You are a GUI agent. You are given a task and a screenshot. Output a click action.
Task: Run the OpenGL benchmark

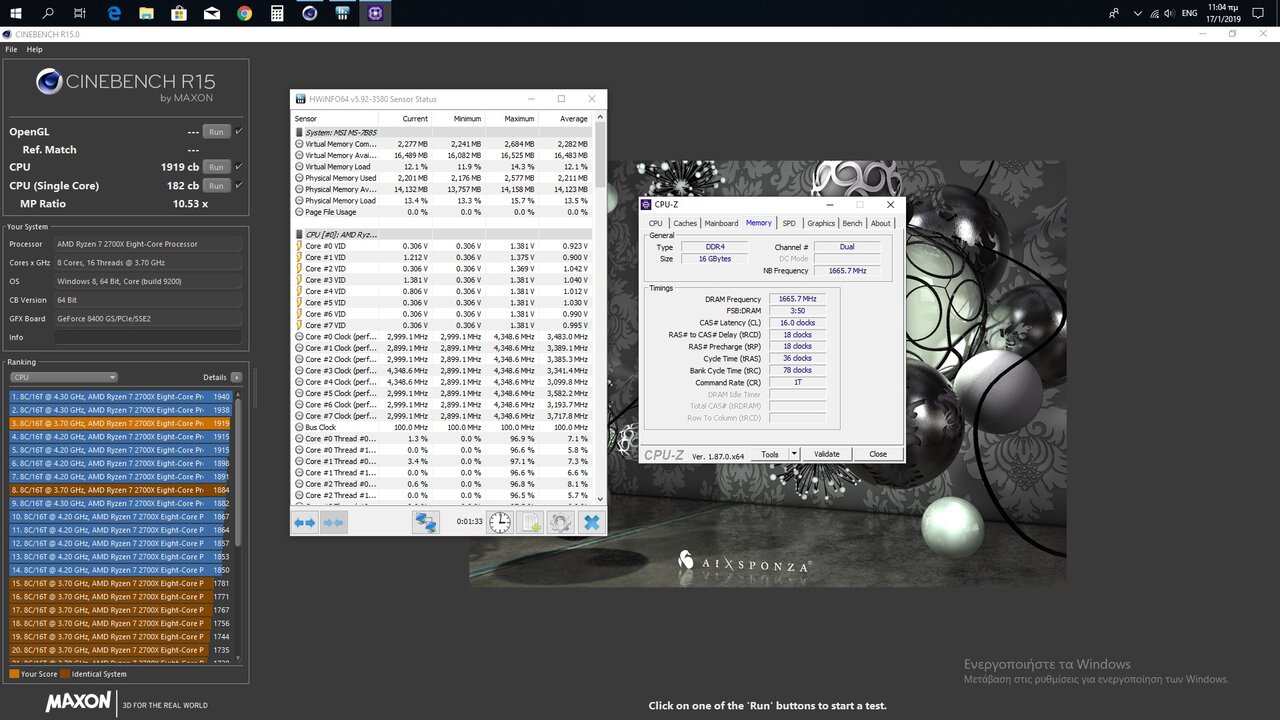pyautogui.click(x=216, y=131)
